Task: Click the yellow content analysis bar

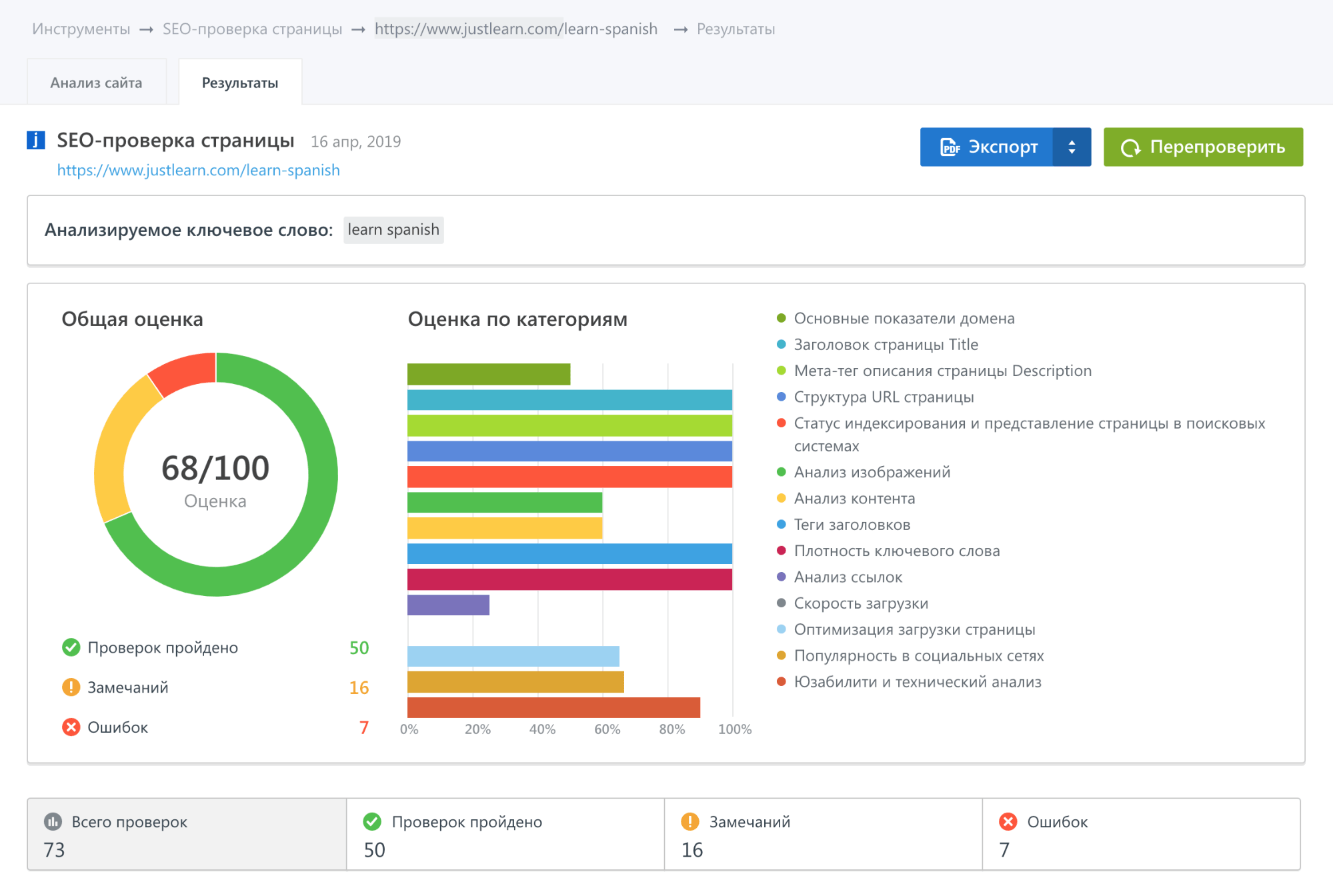Action: click(x=505, y=528)
